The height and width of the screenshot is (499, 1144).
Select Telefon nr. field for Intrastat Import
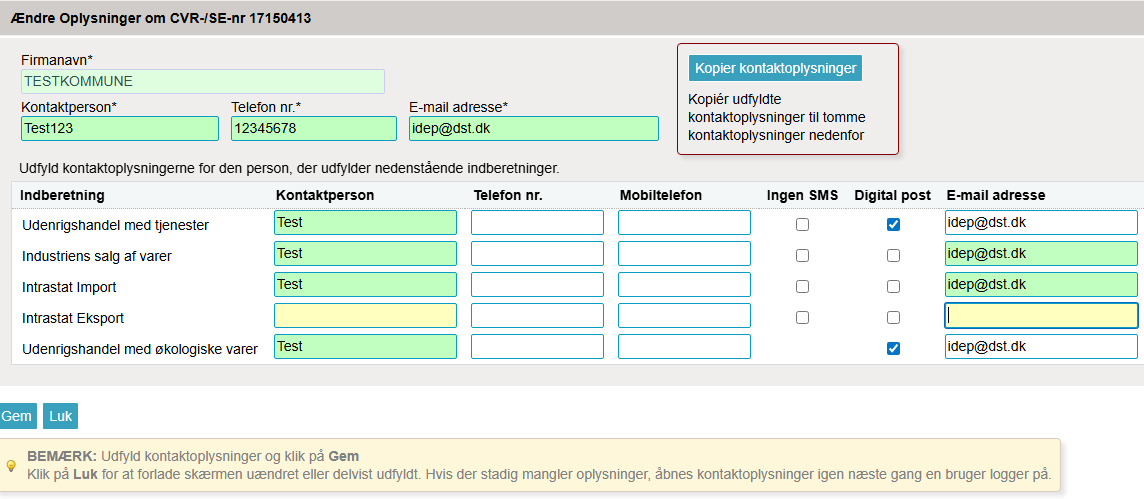(537, 285)
